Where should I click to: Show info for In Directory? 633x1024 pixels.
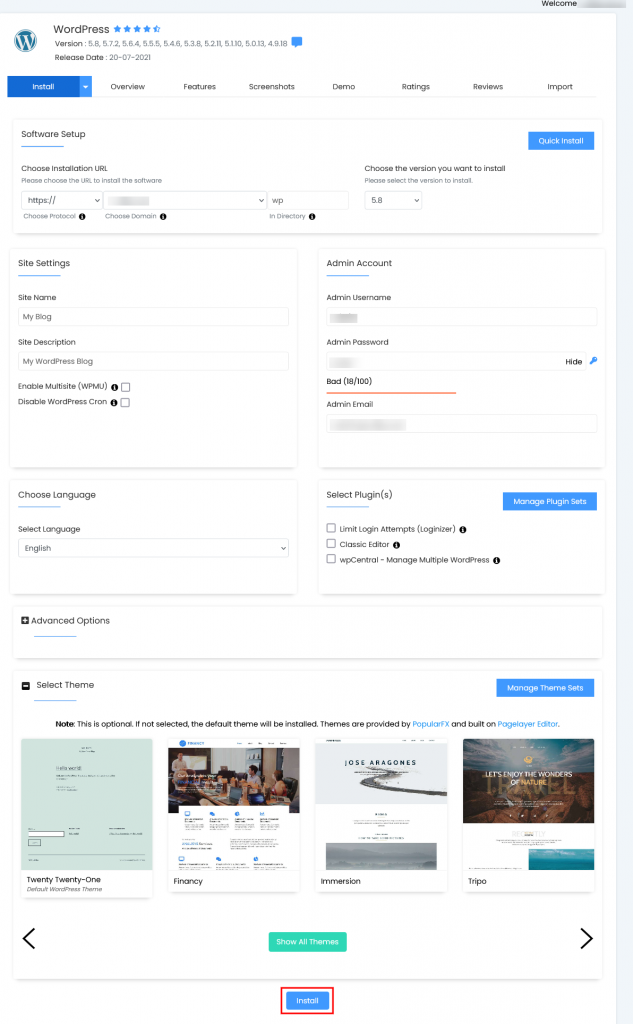pyautogui.click(x=312, y=217)
